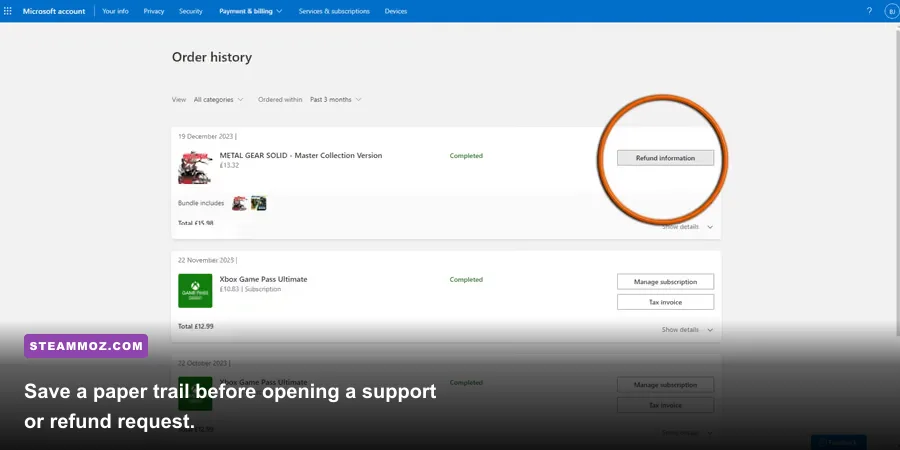Click the £13.32 price text
The height and width of the screenshot is (450, 900).
[x=229, y=165]
